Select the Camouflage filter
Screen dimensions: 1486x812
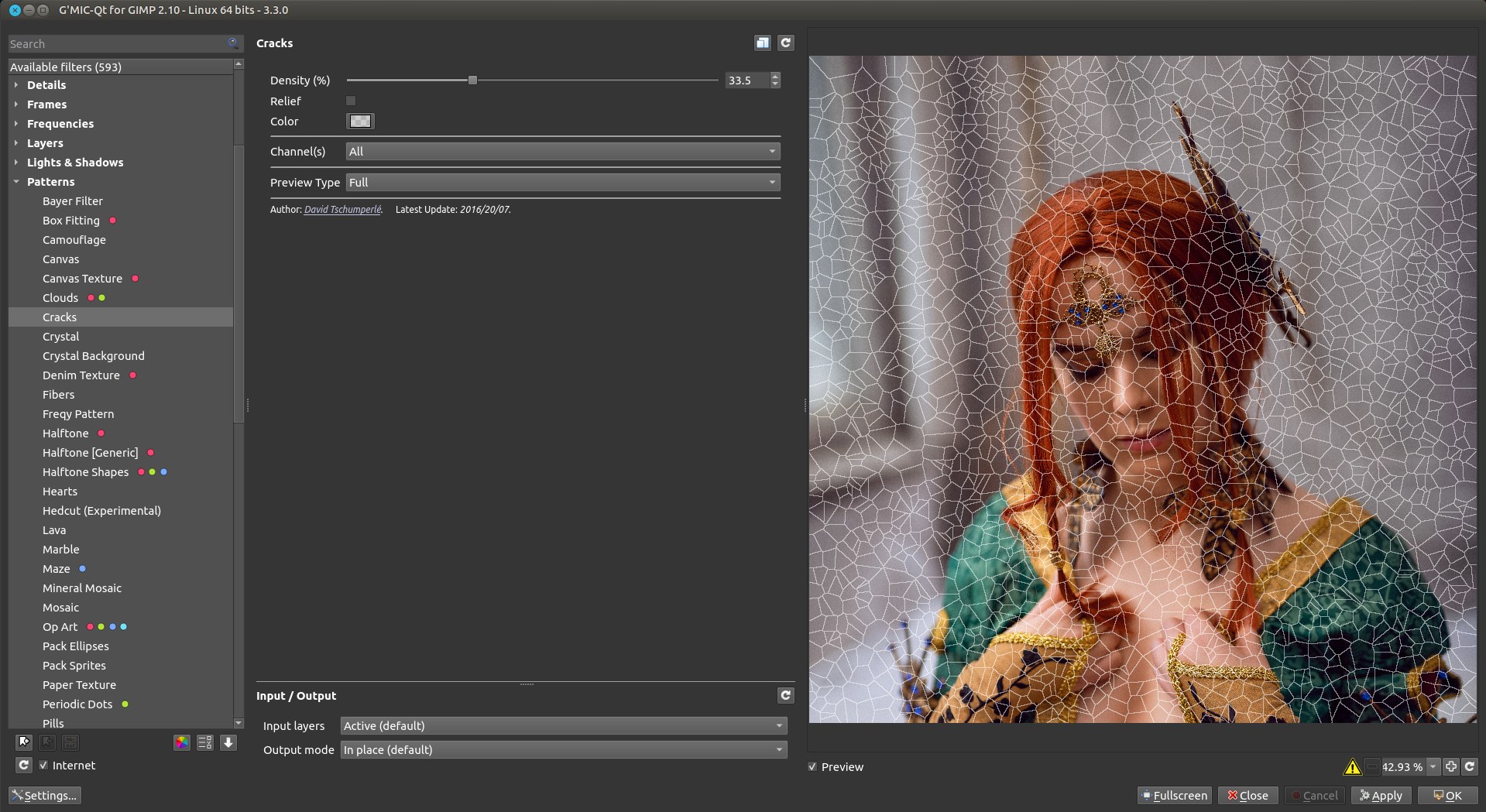click(74, 240)
